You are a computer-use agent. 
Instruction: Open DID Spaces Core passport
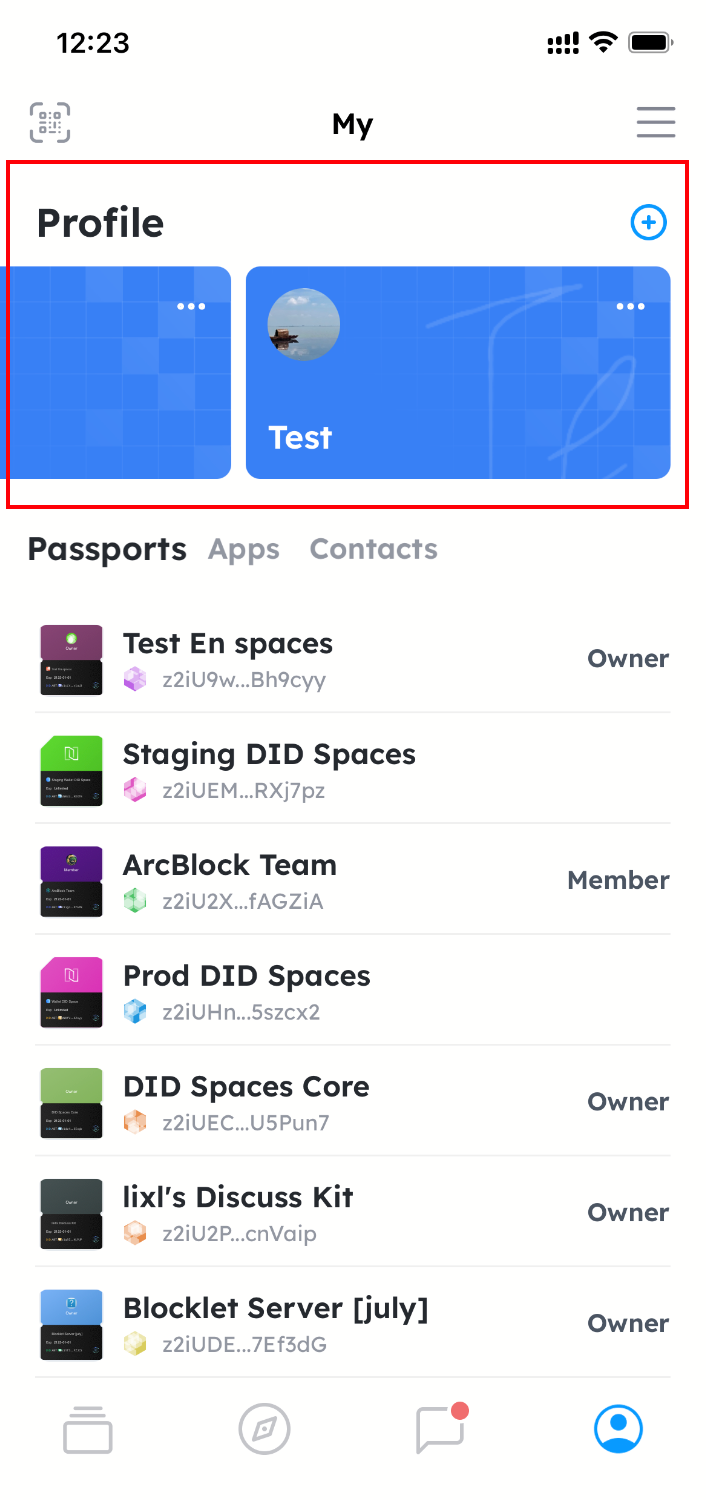[246, 1087]
